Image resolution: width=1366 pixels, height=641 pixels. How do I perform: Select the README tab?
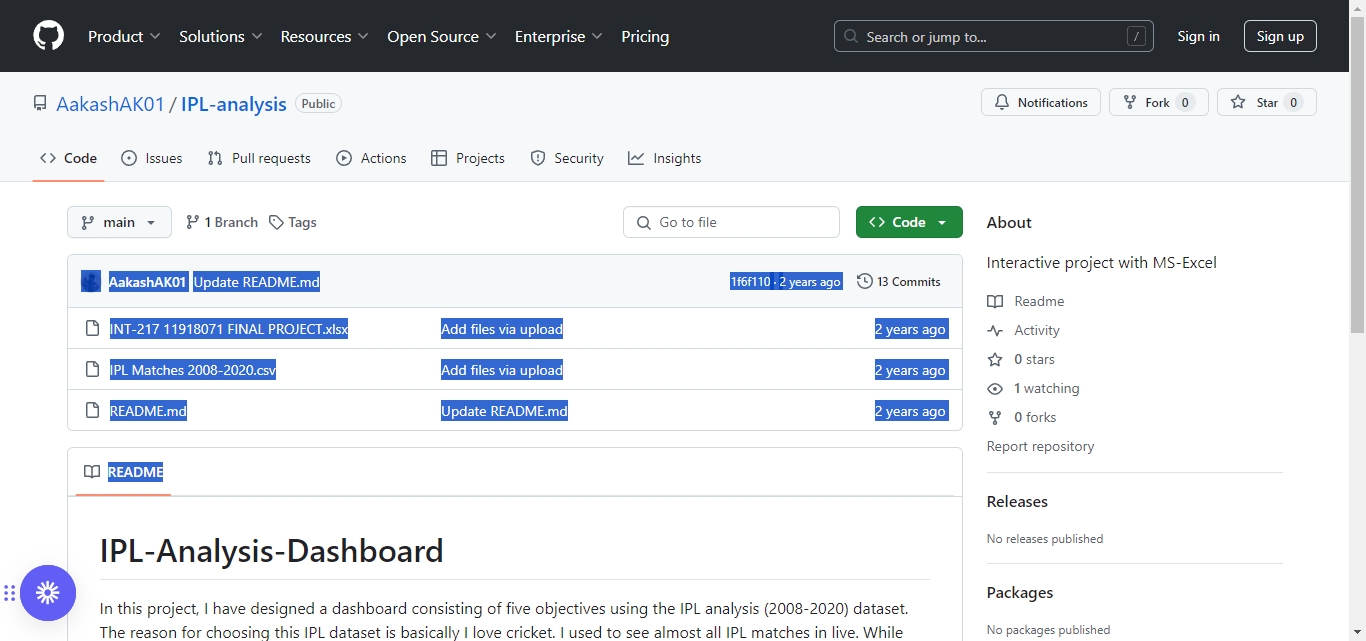coord(124,471)
